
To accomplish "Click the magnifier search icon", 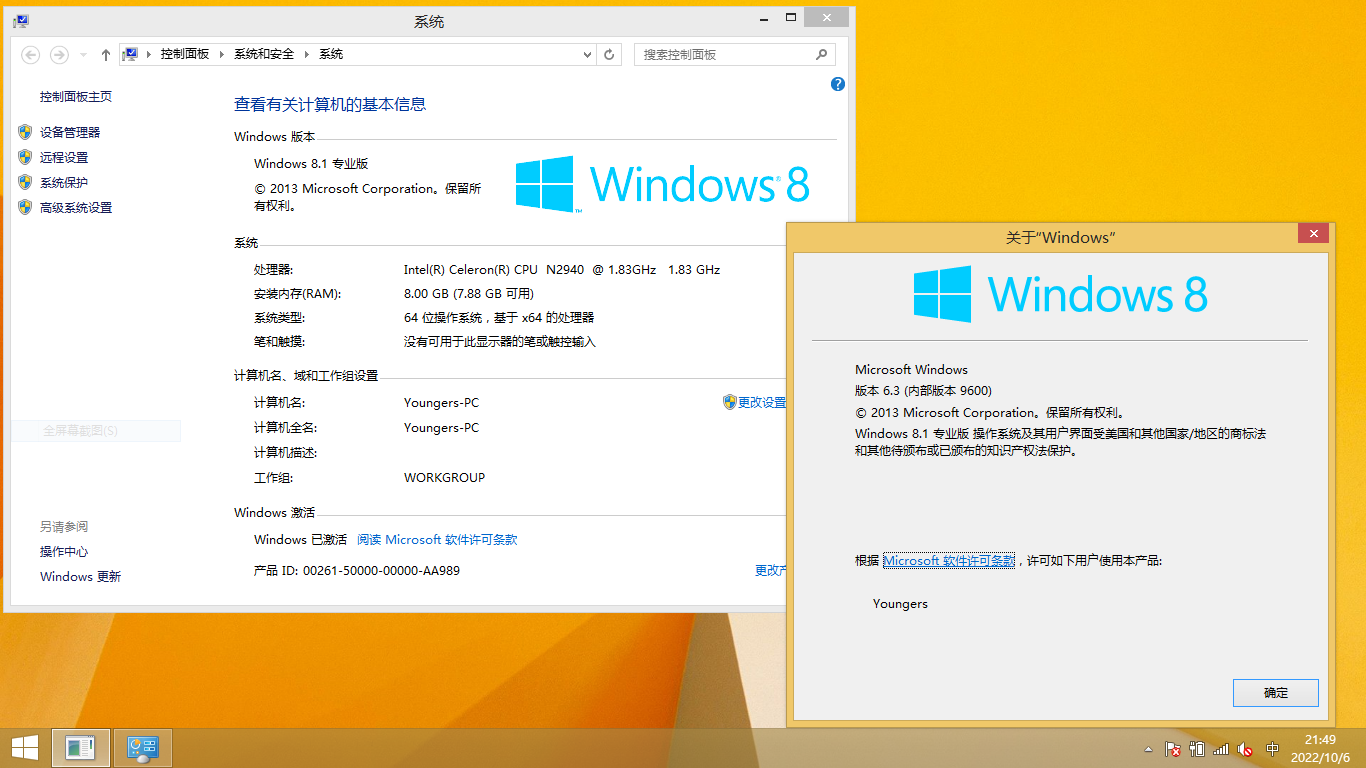I will (822, 55).
